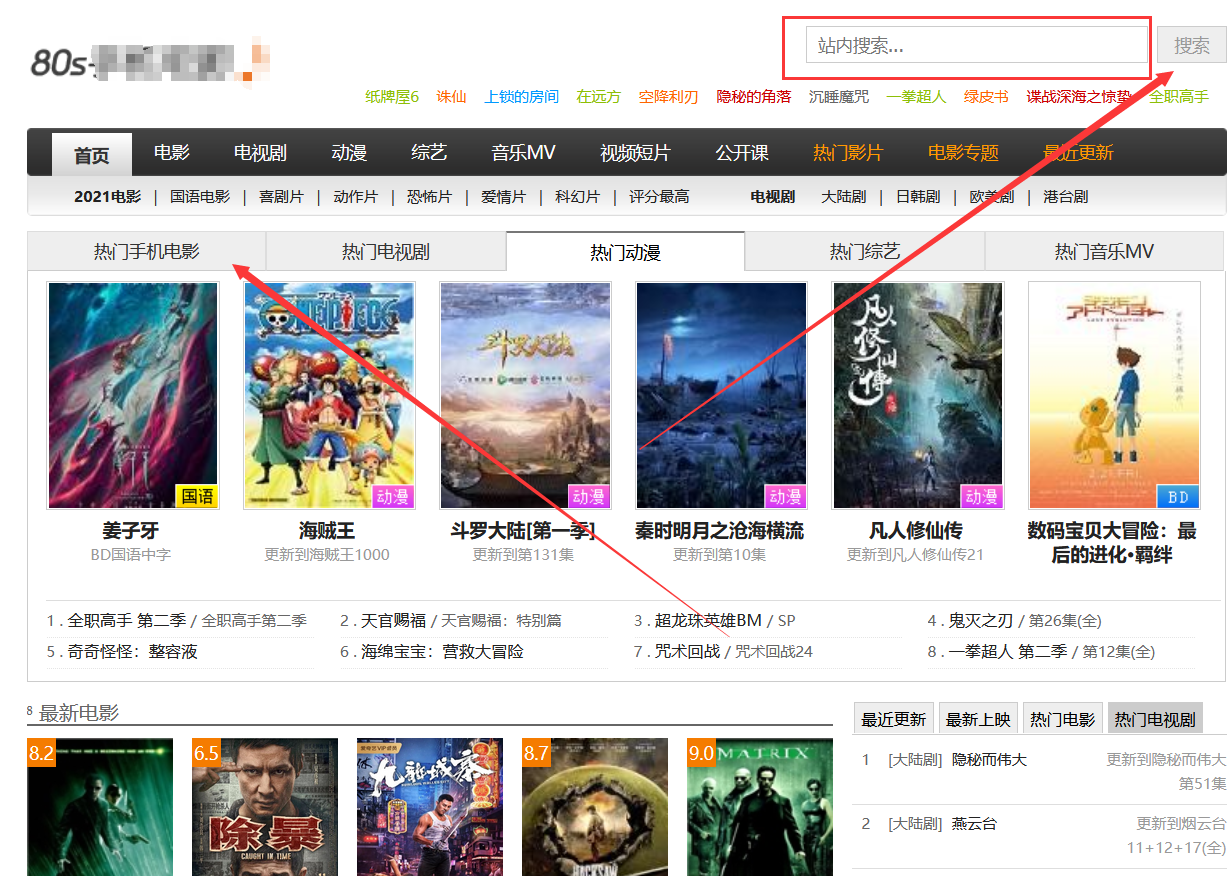Open 音乐MV in the main navigation bar
The width and height of the screenshot is (1228, 876).
point(523,153)
